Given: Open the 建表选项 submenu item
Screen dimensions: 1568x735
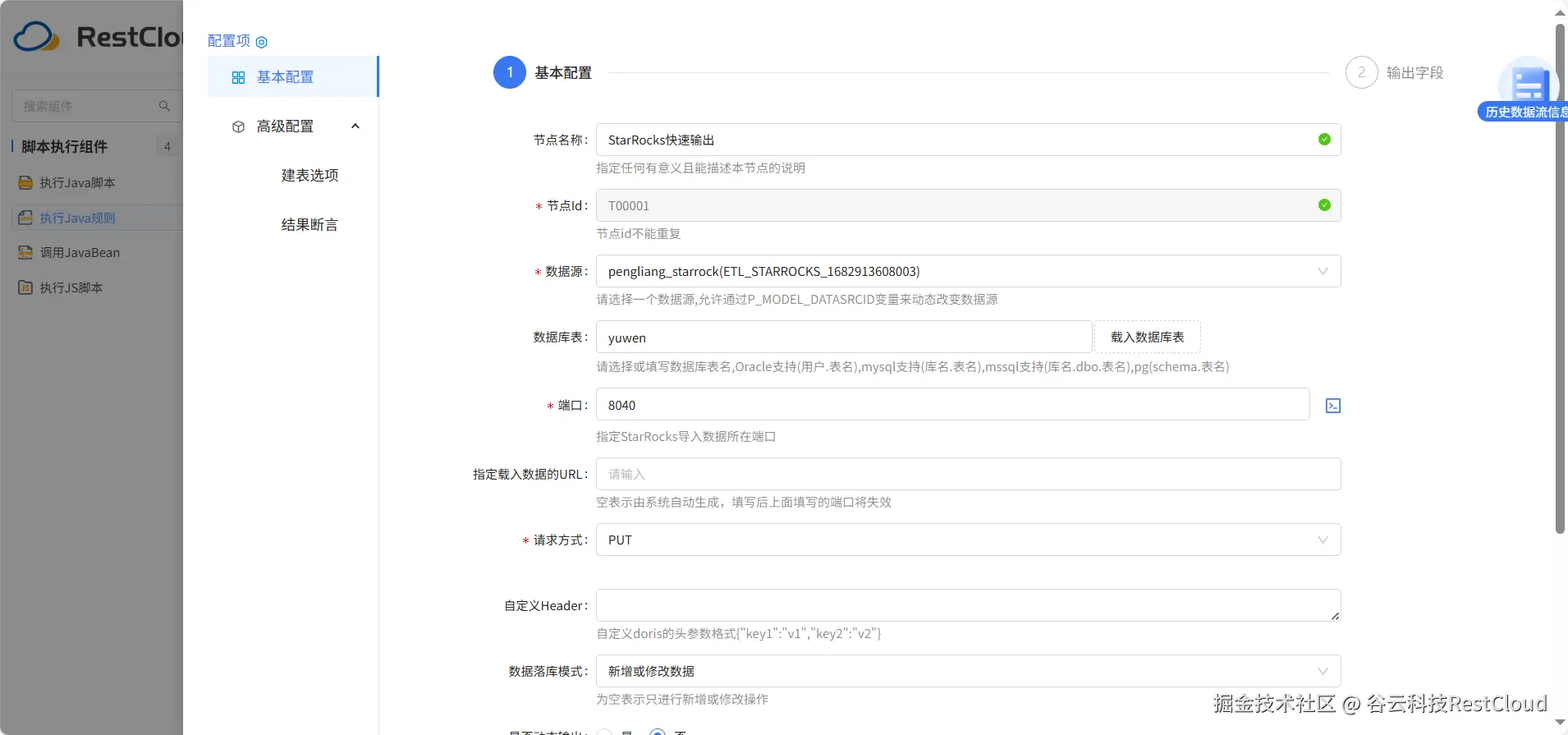Looking at the screenshot, I should tap(309, 175).
